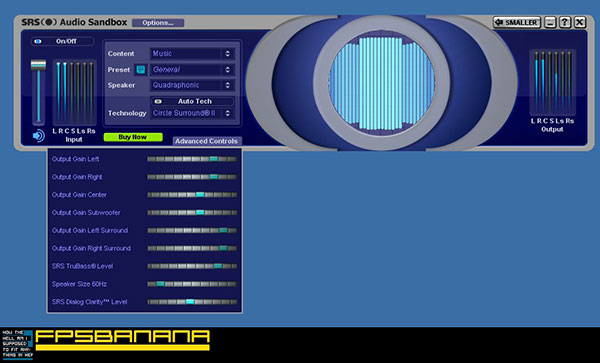Viewport: 600px width, 363px height.
Task: Click the SMALLER view button
Action: tap(517, 23)
